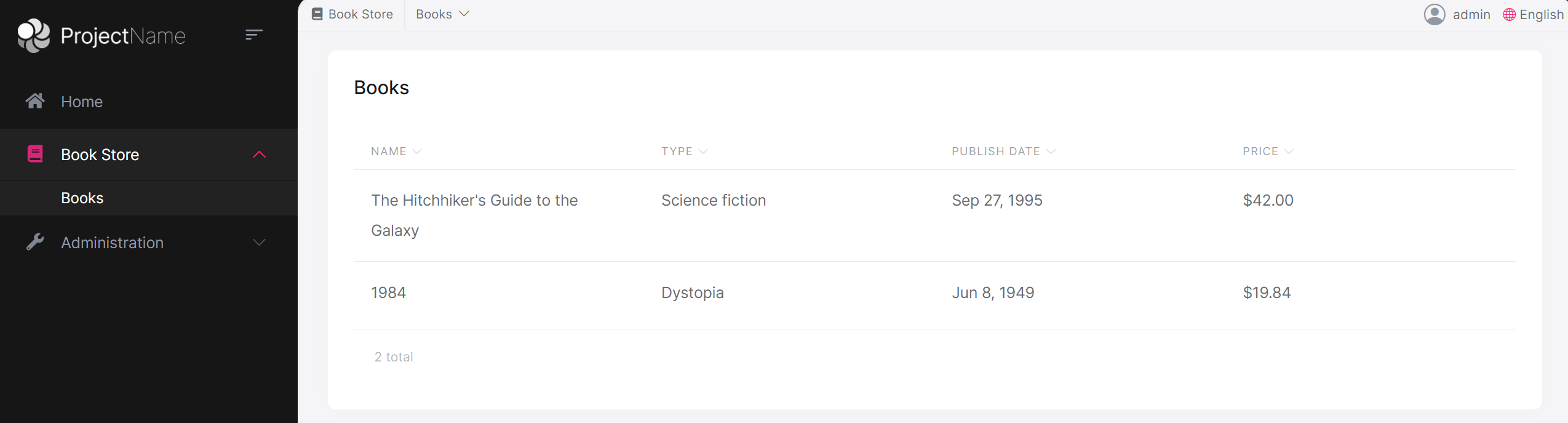Click the admin user avatar icon
1568x423 pixels.
[1435, 14]
